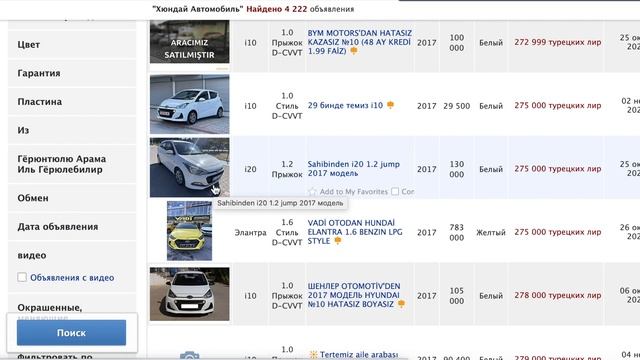640x360 pixels.
Task: Click the 783 000 mileage cell
Action: 457,232
